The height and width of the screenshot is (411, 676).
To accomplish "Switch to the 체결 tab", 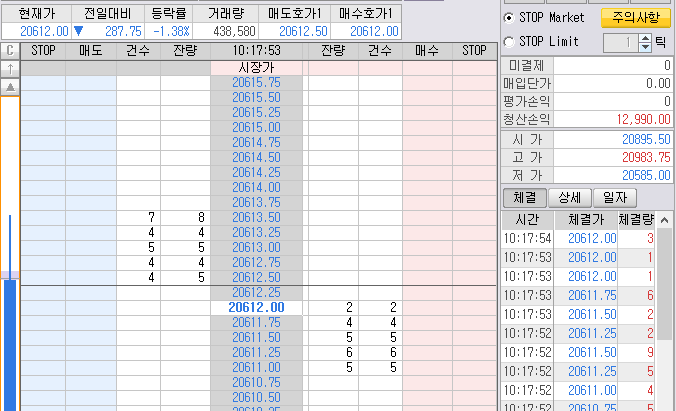I will click(x=525, y=198).
